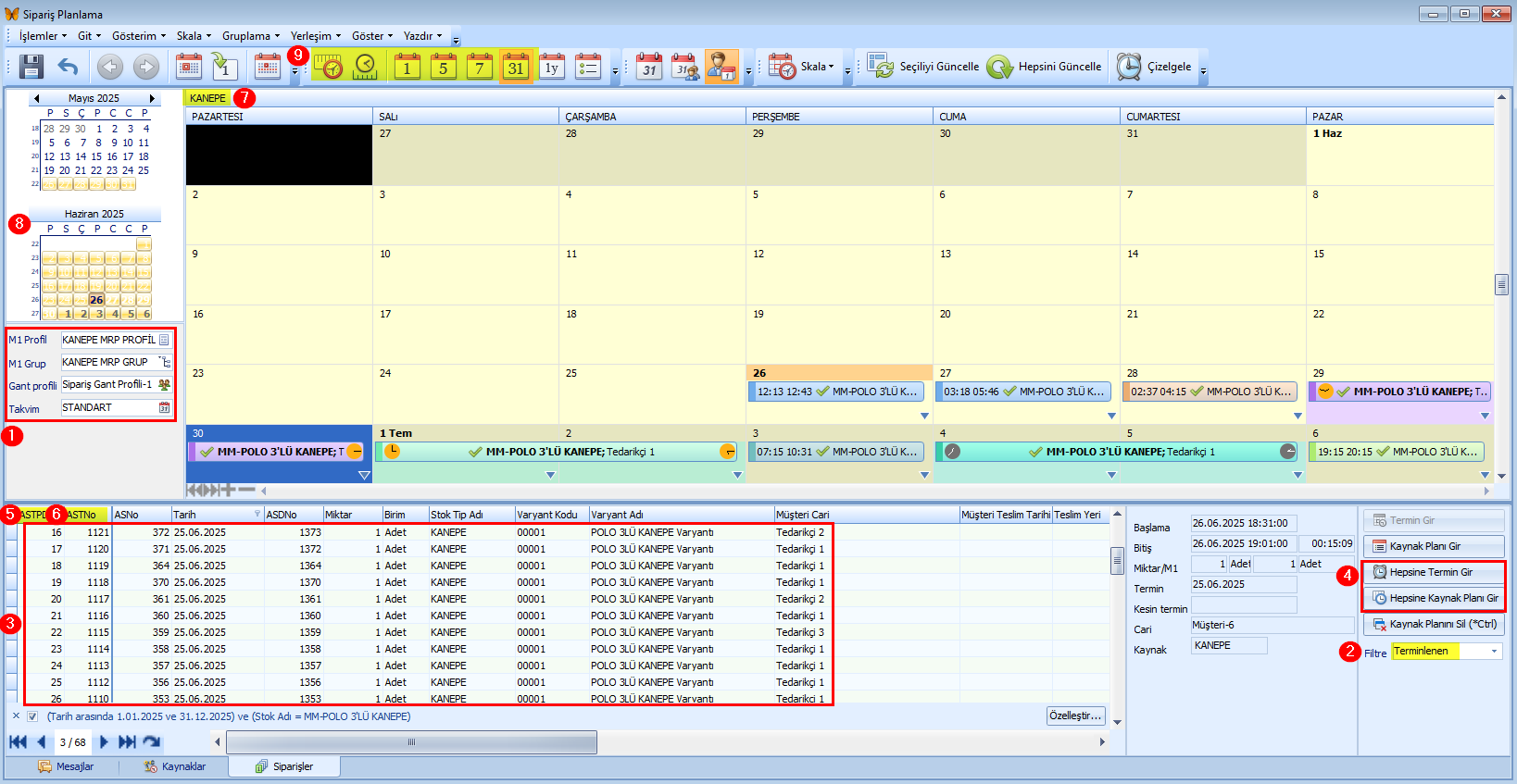Click the ruler with clock icon
Image resolution: width=1517 pixels, height=784 pixels.
tap(328, 67)
